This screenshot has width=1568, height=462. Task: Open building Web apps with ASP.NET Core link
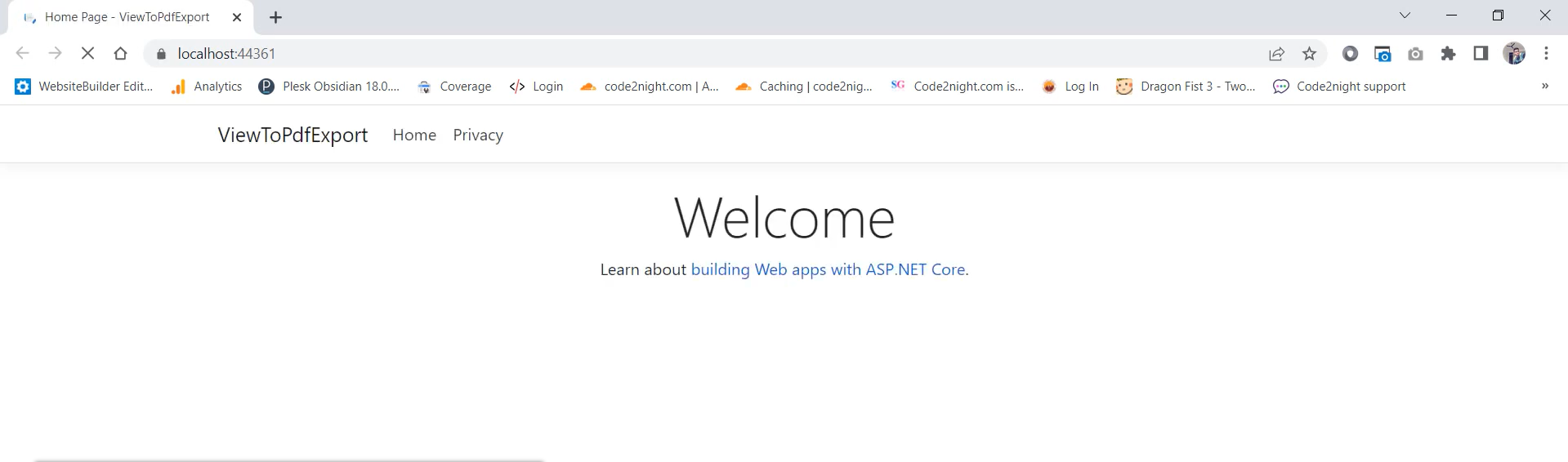[x=829, y=269]
